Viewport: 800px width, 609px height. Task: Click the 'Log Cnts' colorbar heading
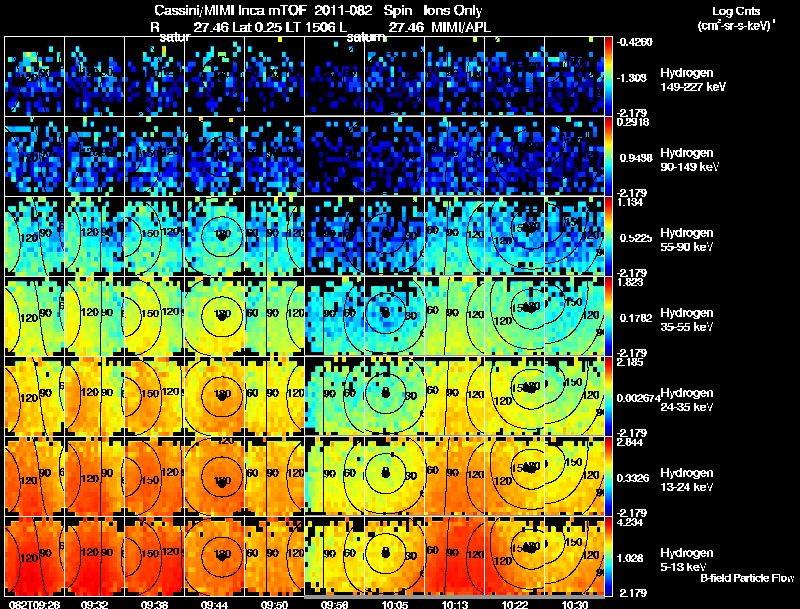pyautogui.click(x=736, y=11)
